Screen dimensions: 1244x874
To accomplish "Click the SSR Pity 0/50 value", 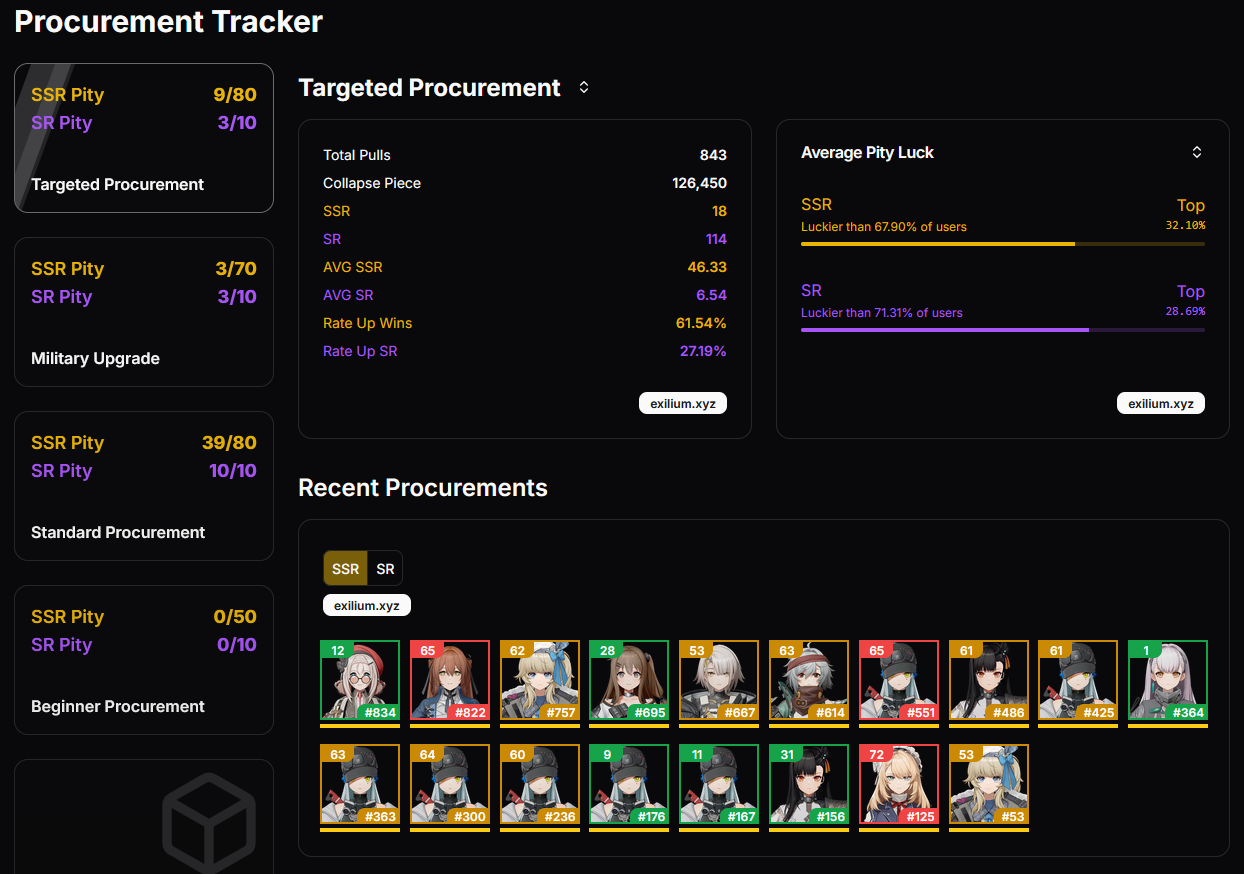I will (235, 617).
